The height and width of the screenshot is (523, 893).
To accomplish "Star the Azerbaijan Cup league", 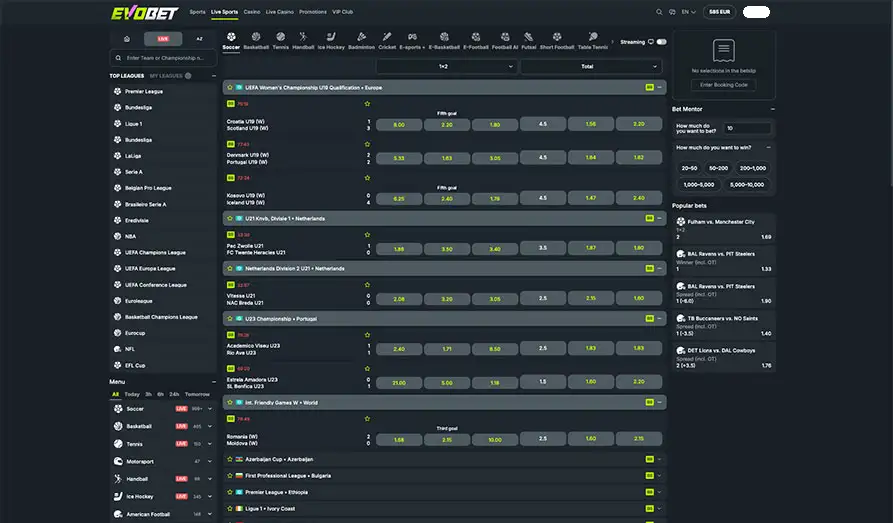I will [x=230, y=459].
